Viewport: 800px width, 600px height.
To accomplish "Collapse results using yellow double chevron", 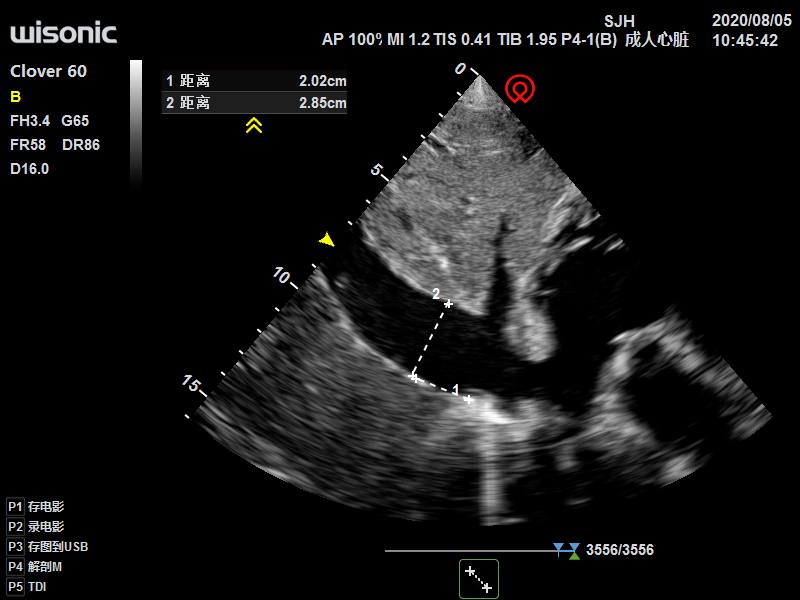I will [x=254, y=125].
